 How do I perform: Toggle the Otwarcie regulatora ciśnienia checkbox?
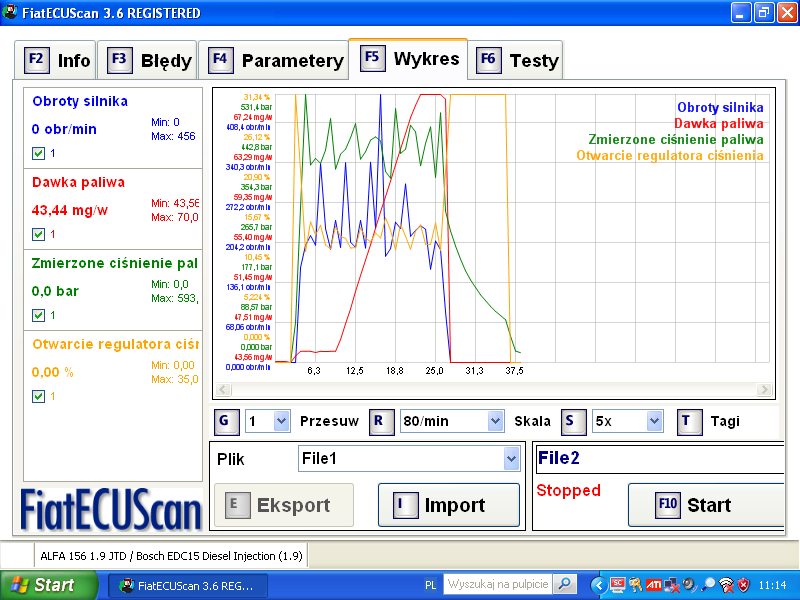[38, 396]
